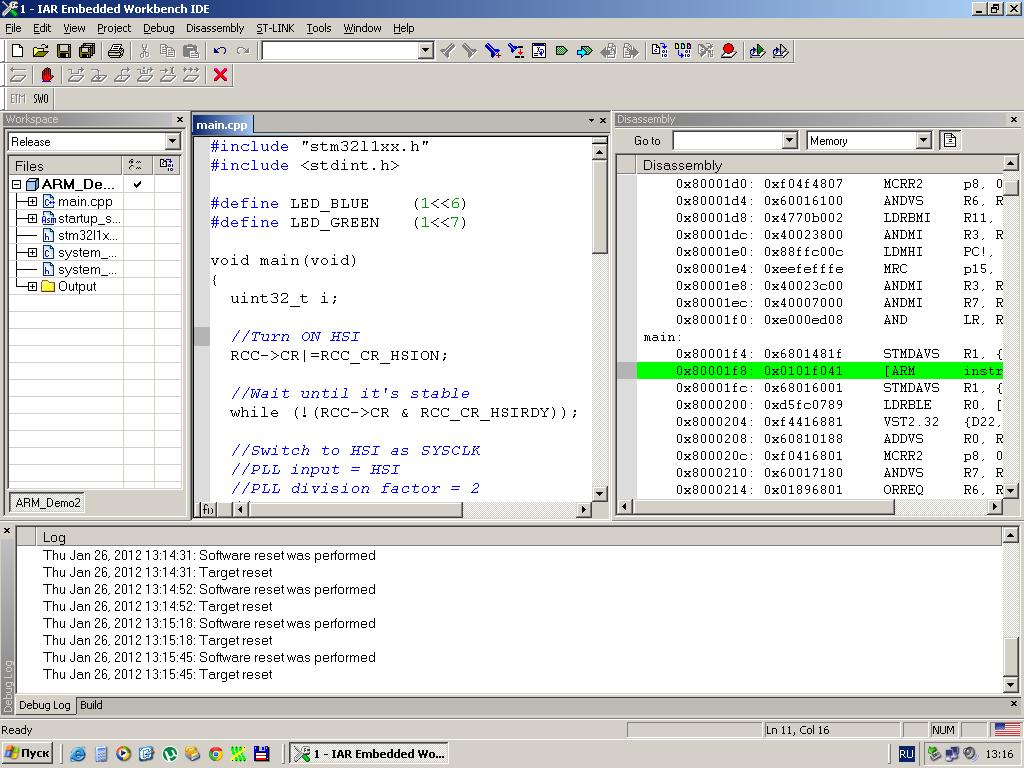Screen dimensions: 1024x768
Task: Click the Undo arrow icon
Action: [x=220, y=50]
